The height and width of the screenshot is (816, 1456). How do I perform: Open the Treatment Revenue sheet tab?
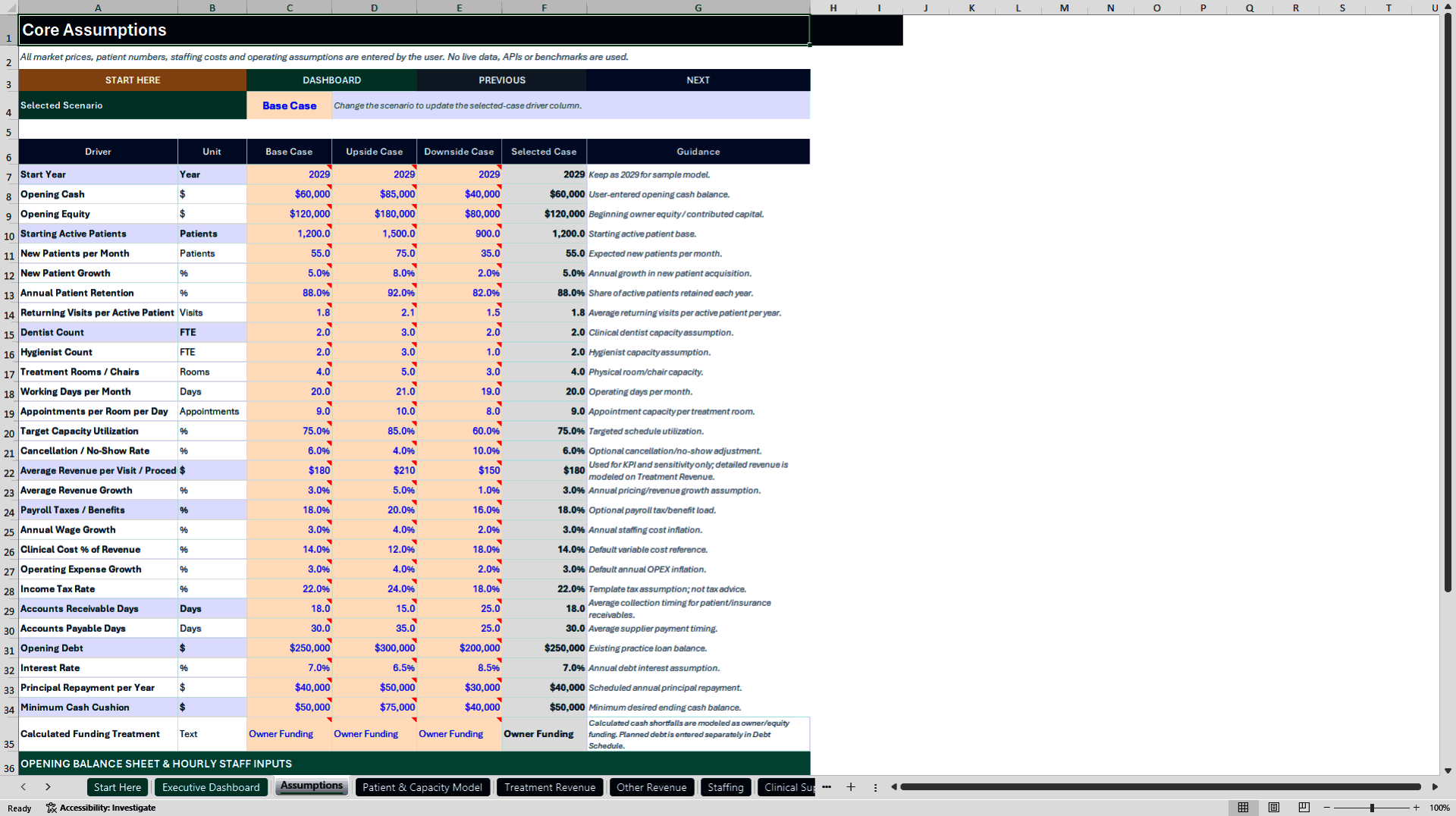click(550, 787)
